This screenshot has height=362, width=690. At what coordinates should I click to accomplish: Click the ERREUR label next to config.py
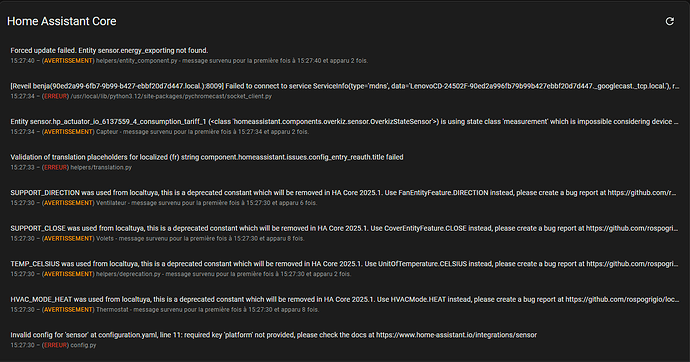coord(56,345)
